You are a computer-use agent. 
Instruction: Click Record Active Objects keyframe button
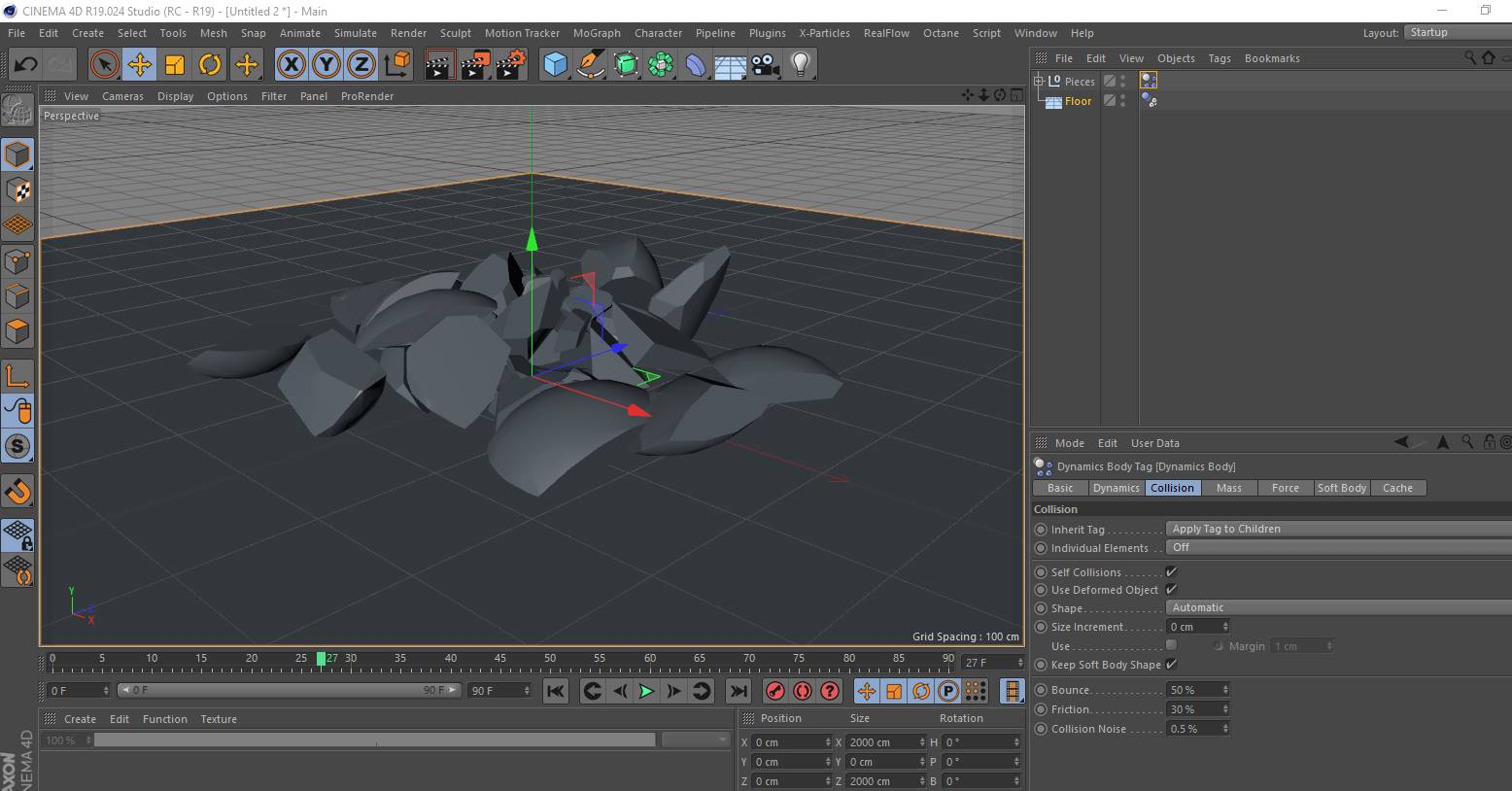[x=774, y=691]
